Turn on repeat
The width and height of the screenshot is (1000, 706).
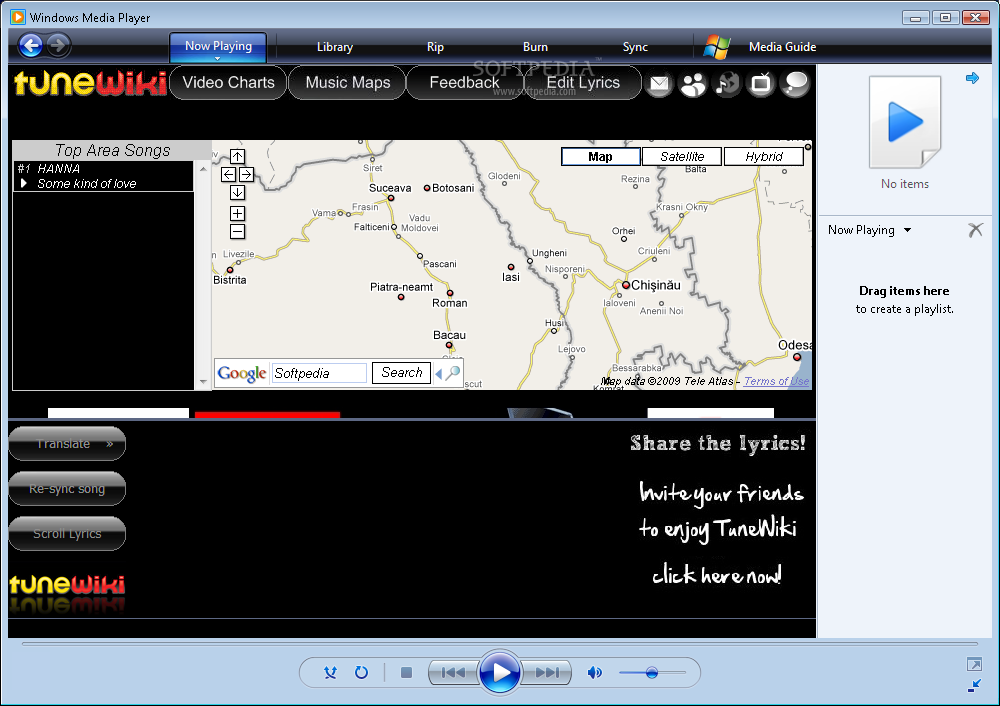pos(361,672)
